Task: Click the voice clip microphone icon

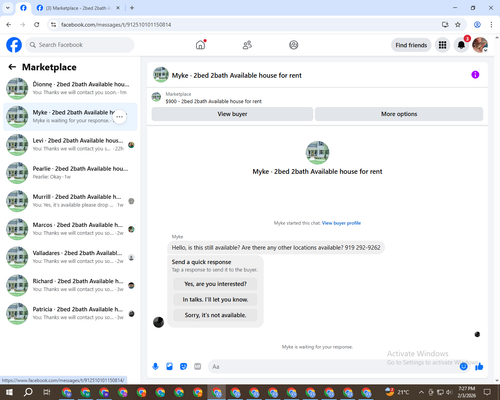Action: 155,367
